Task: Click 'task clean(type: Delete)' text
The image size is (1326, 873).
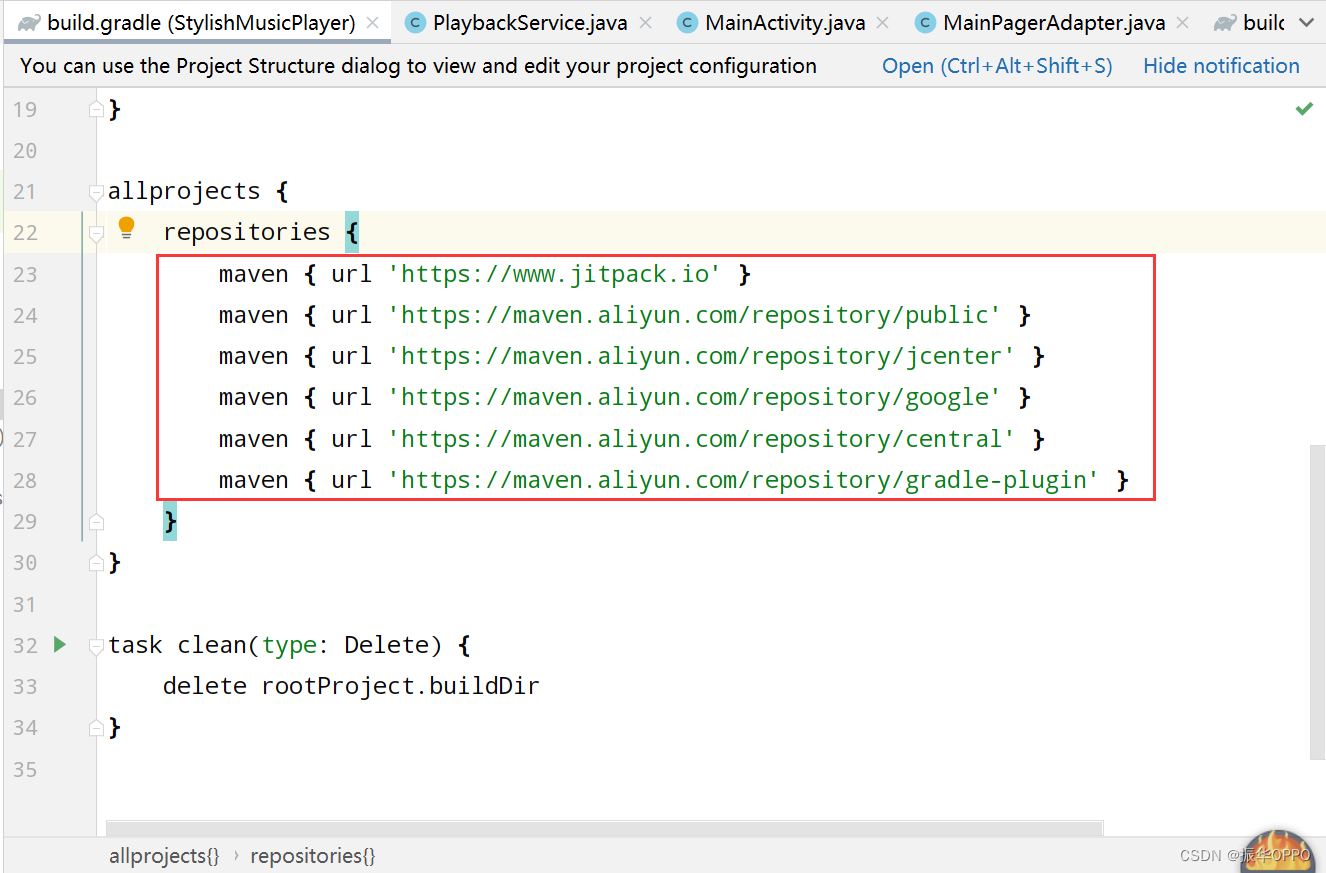Action: tap(275, 645)
